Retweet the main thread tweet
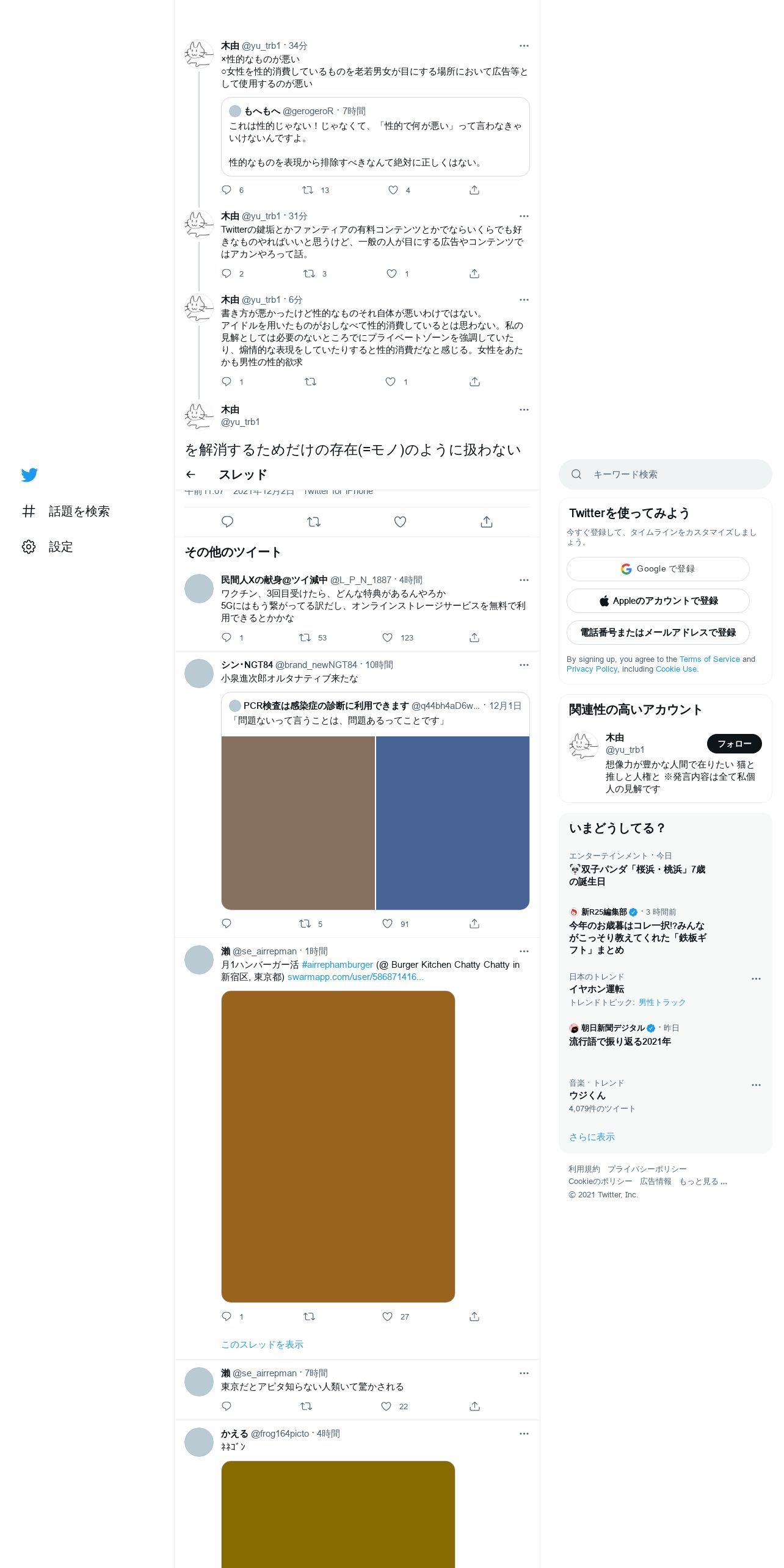The image size is (784, 1568). [x=314, y=522]
